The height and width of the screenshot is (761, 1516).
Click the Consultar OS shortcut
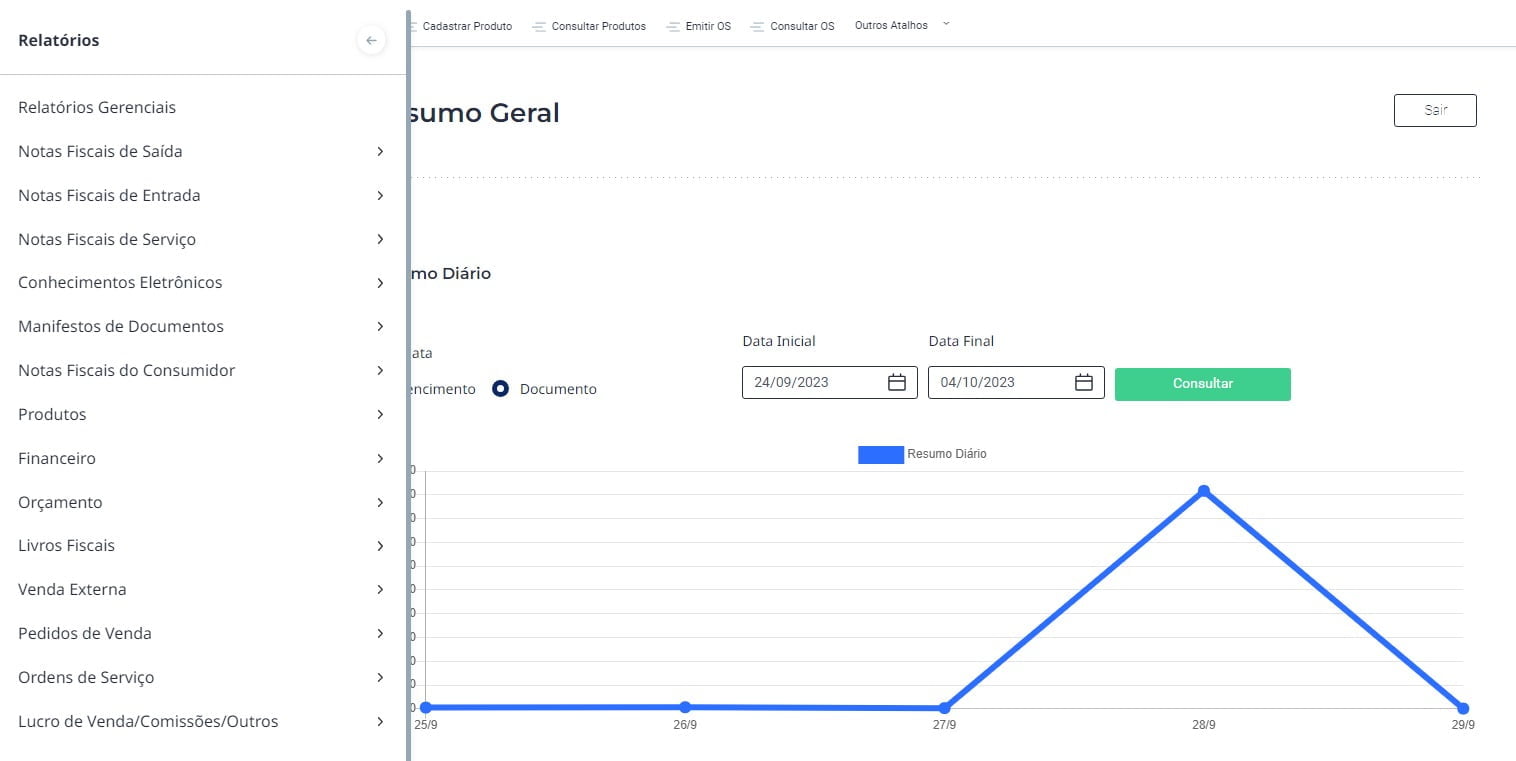(x=801, y=26)
